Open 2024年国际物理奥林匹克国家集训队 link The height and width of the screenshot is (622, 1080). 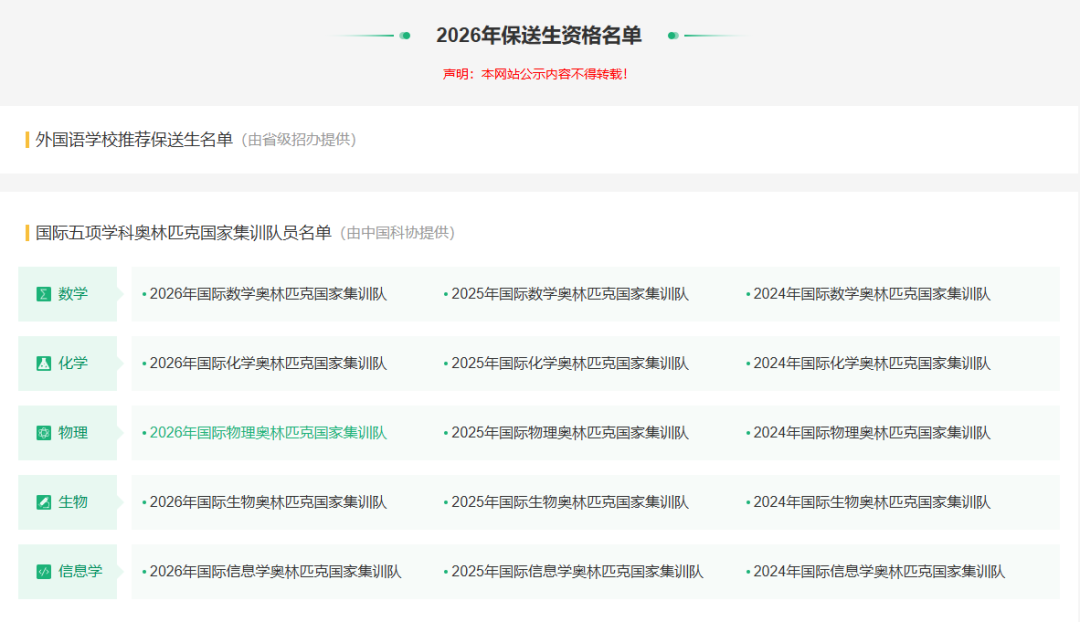click(871, 433)
